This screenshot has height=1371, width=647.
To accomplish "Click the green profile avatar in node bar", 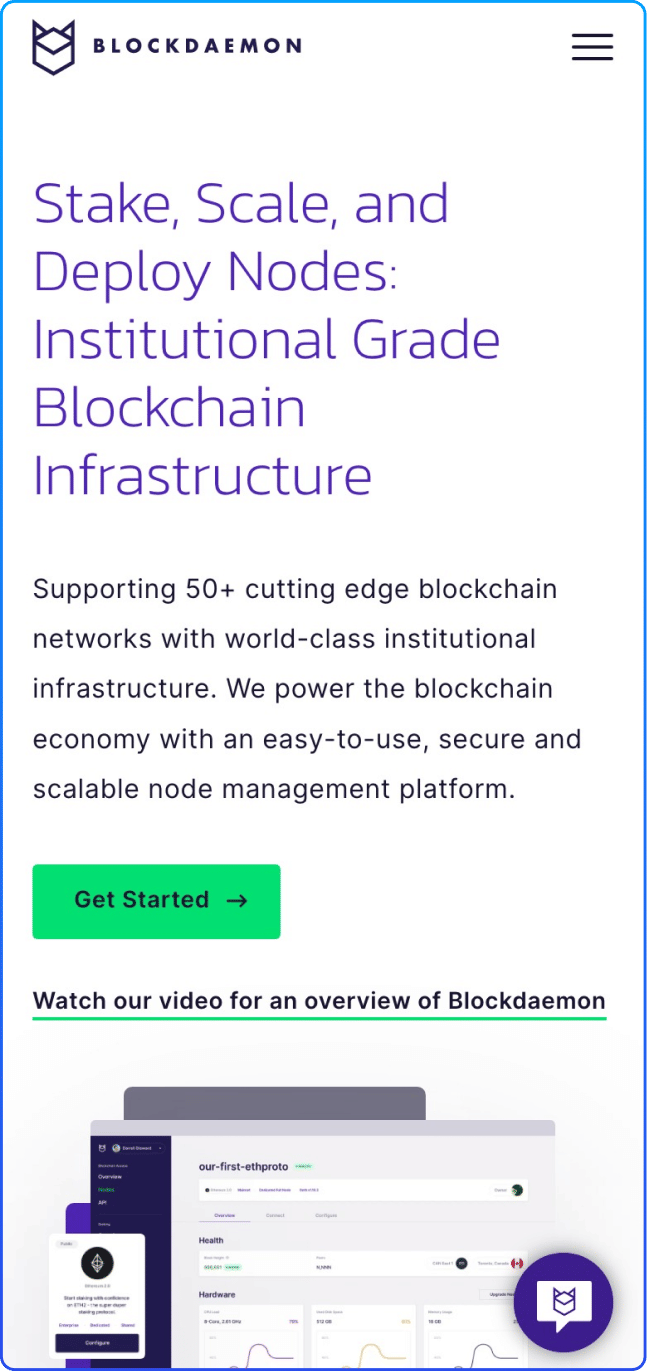I will pyautogui.click(x=517, y=1190).
